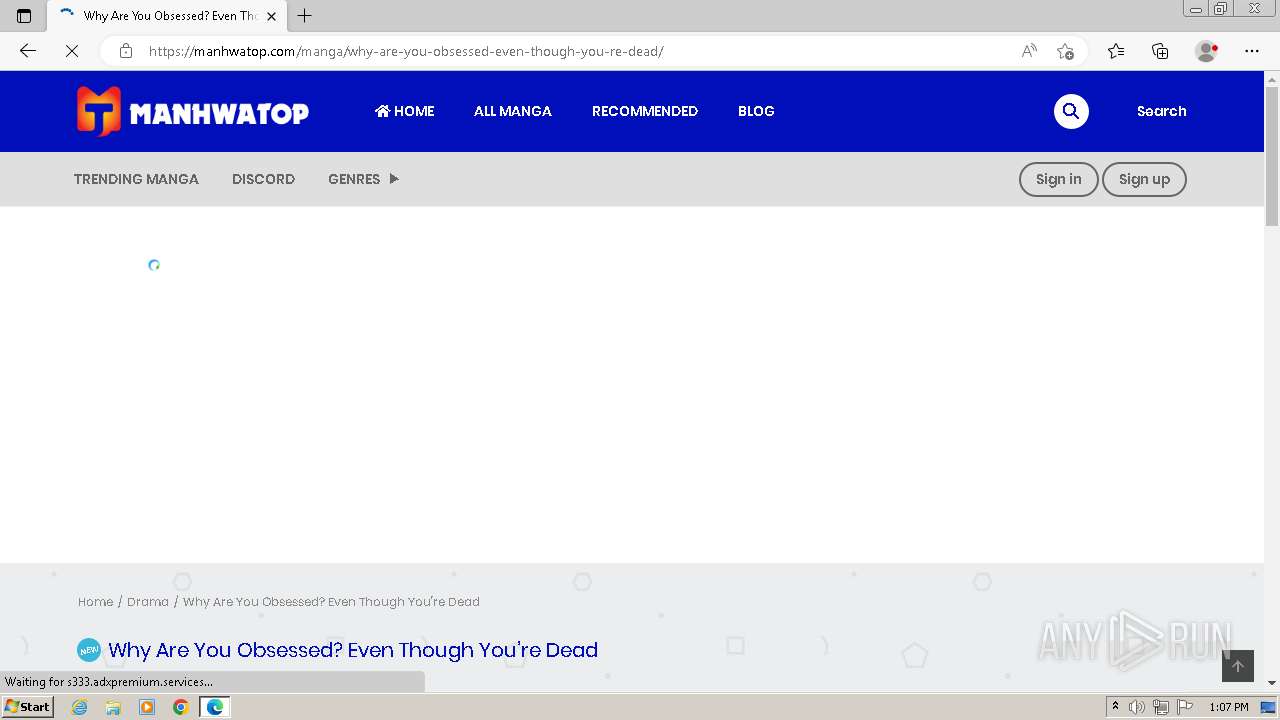This screenshot has height=720, width=1280.
Task: Open the Windows Start menu
Action: (28, 707)
